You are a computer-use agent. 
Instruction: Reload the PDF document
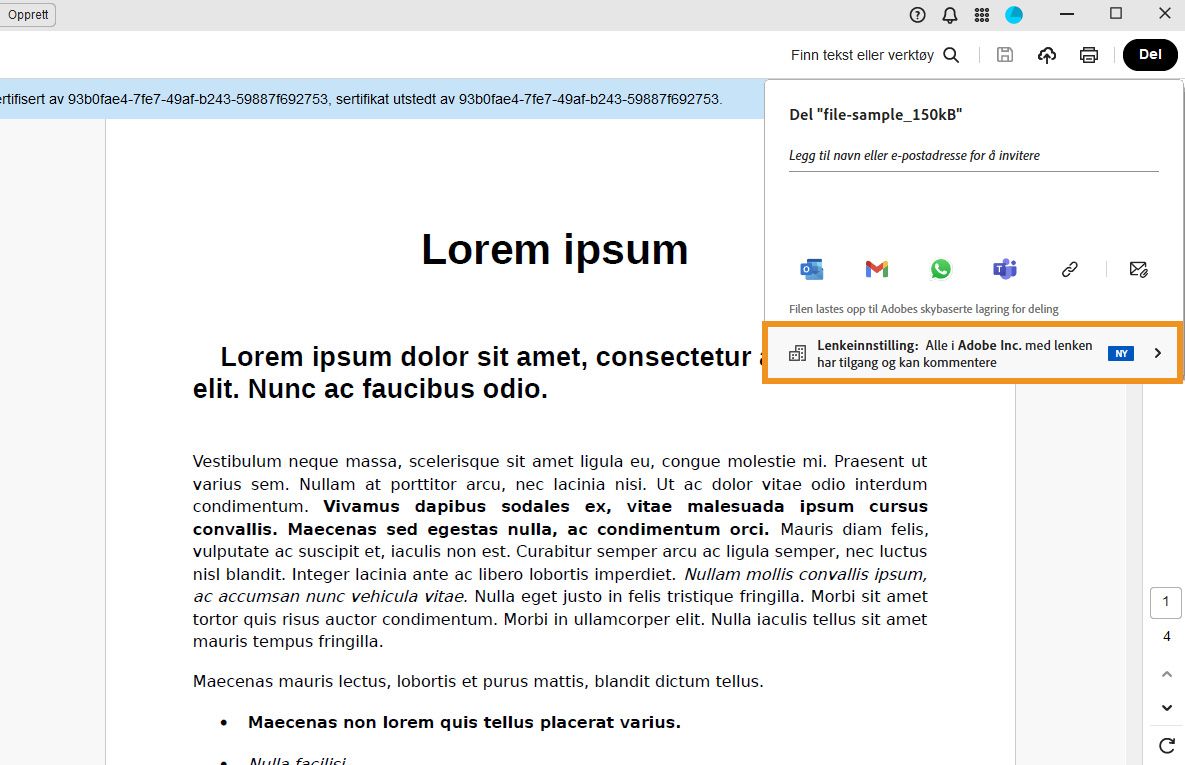(x=1166, y=745)
